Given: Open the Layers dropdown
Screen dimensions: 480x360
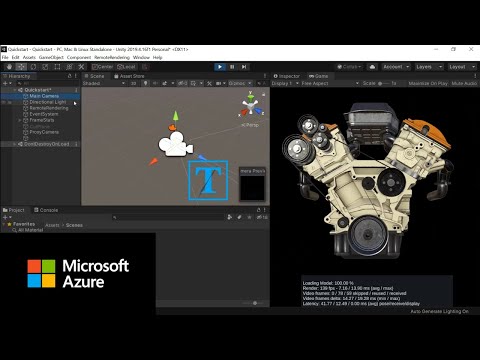Looking at the screenshot, I should pyautogui.click(x=429, y=67).
